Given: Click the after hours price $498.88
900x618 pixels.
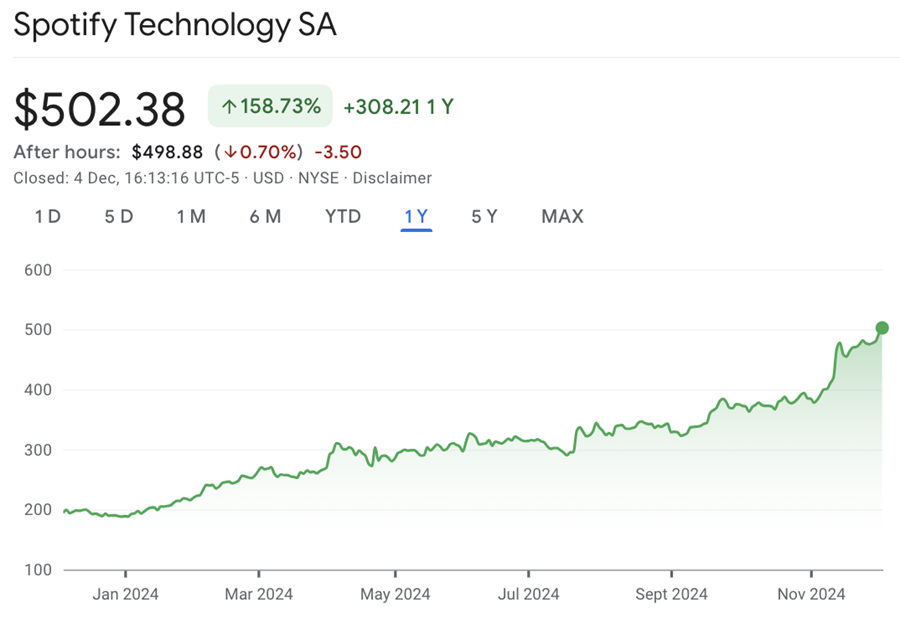Looking at the screenshot, I should point(167,152).
